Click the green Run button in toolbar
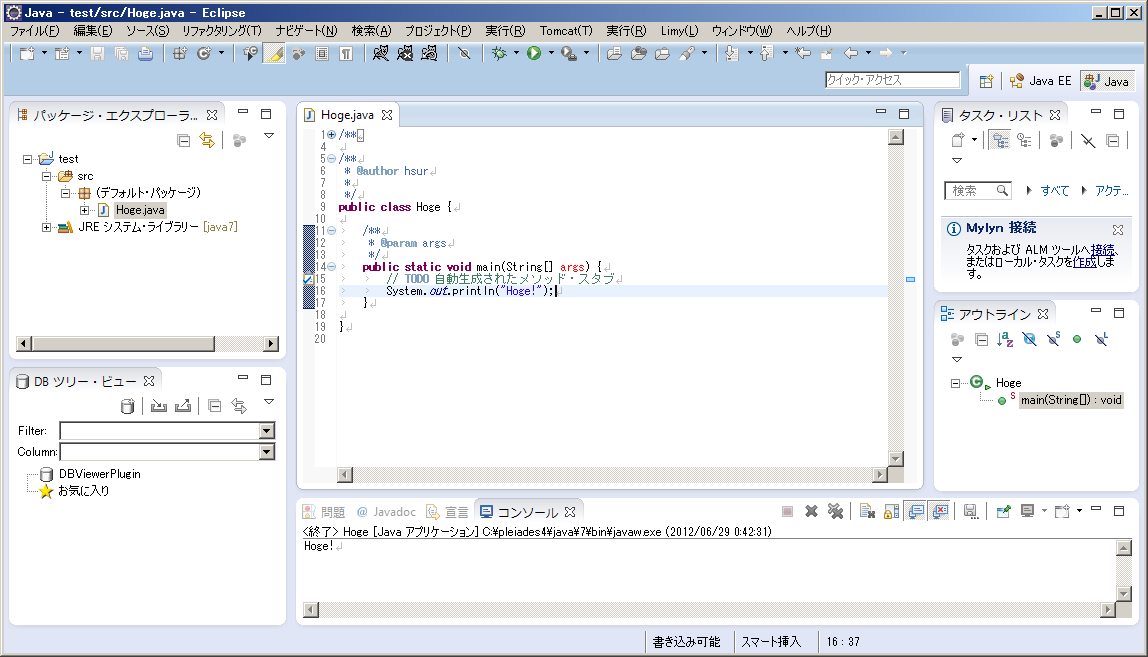The height and width of the screenshot is (657, 1148). coord(534,53)
